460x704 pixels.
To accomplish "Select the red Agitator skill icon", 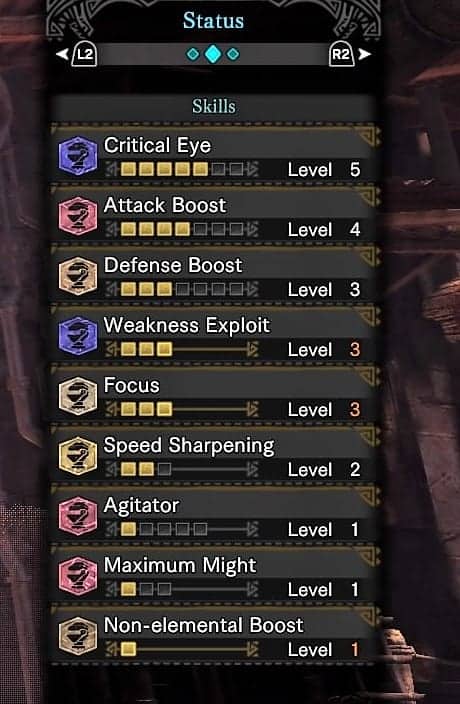I will (78, 516).
